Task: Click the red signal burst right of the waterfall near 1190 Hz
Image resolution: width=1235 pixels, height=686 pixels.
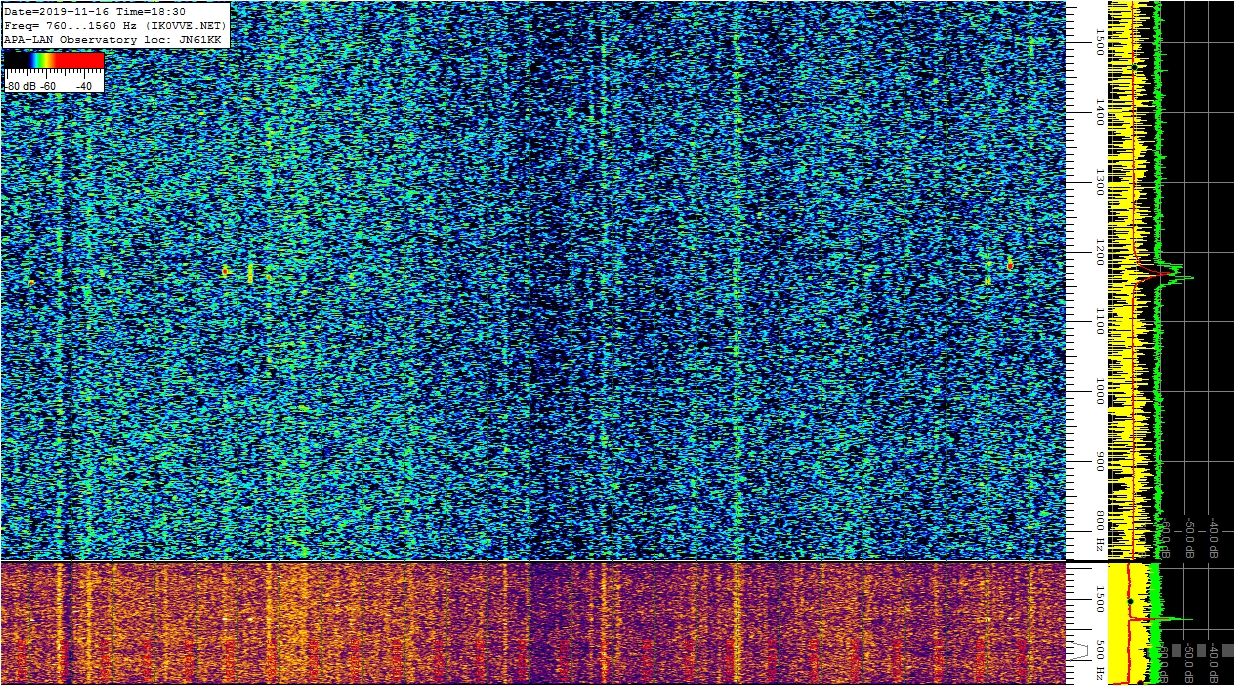Action: [x=1010, y=265]
